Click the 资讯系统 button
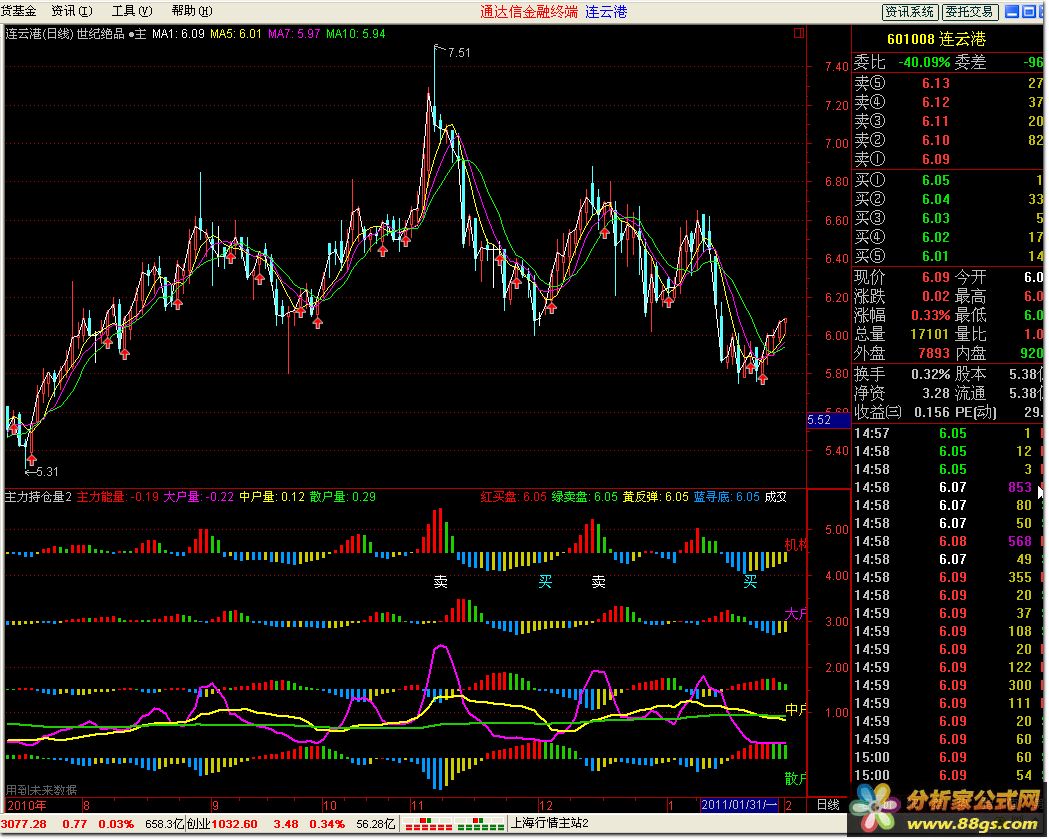Screen dimensions: 1049x839 pos(910,11)
